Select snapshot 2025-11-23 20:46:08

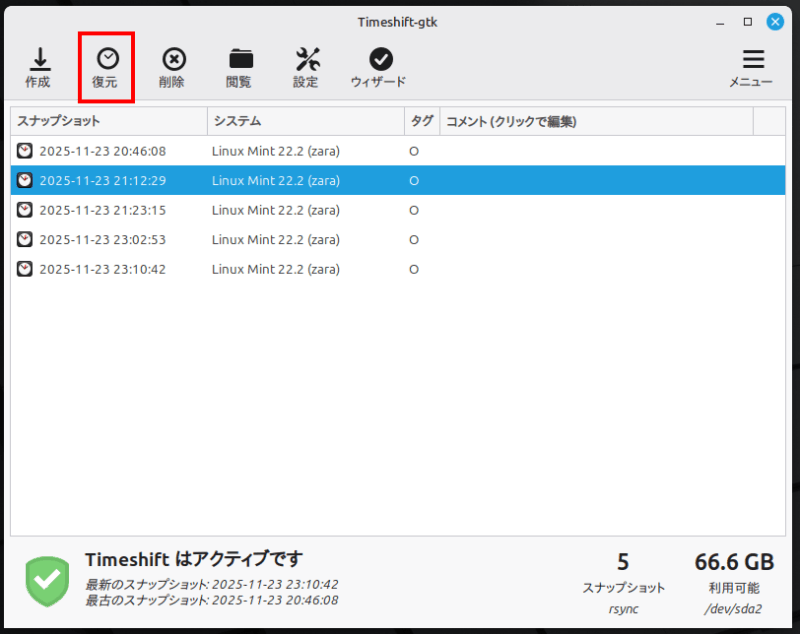pos(102,151)
